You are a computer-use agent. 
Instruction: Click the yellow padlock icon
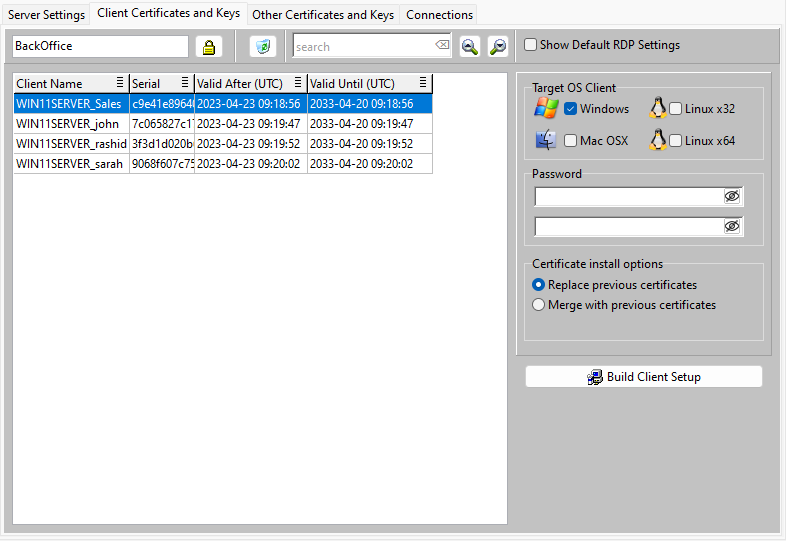(209, 47)
